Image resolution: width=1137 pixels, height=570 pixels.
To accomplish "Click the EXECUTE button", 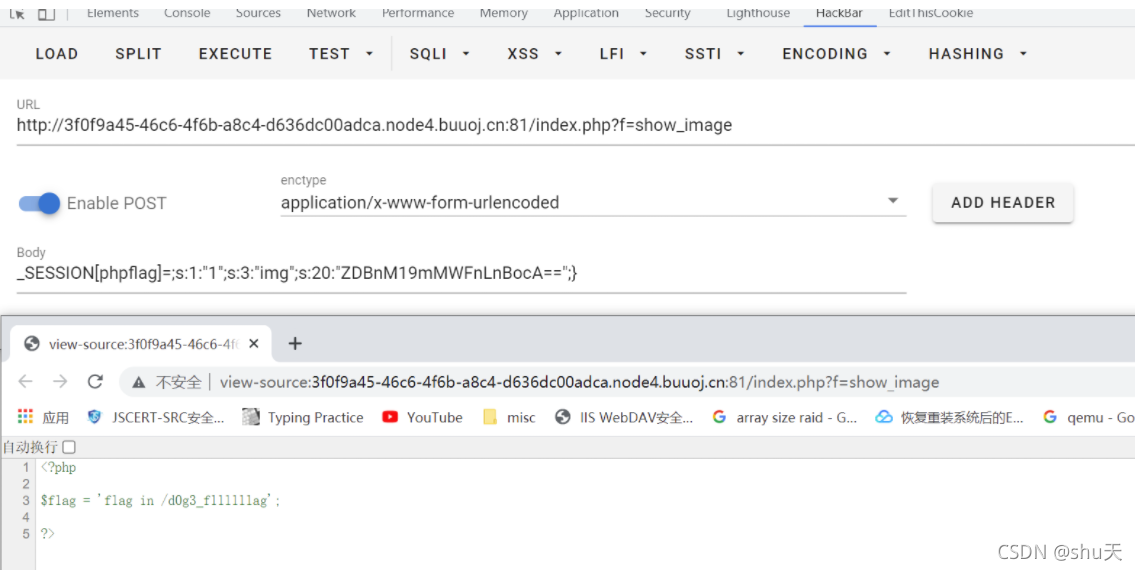I will pyautogui.click(x=235, y=54).
